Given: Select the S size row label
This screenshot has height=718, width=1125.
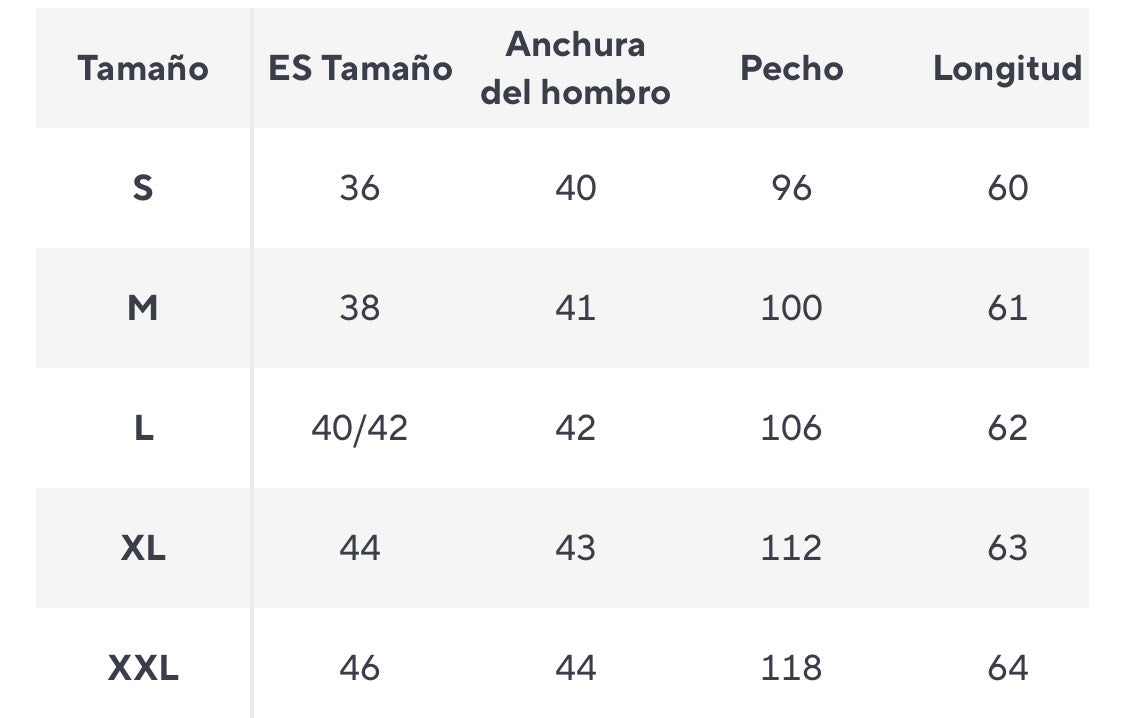Looking at the screenshot, I should (x=143, y=188).
